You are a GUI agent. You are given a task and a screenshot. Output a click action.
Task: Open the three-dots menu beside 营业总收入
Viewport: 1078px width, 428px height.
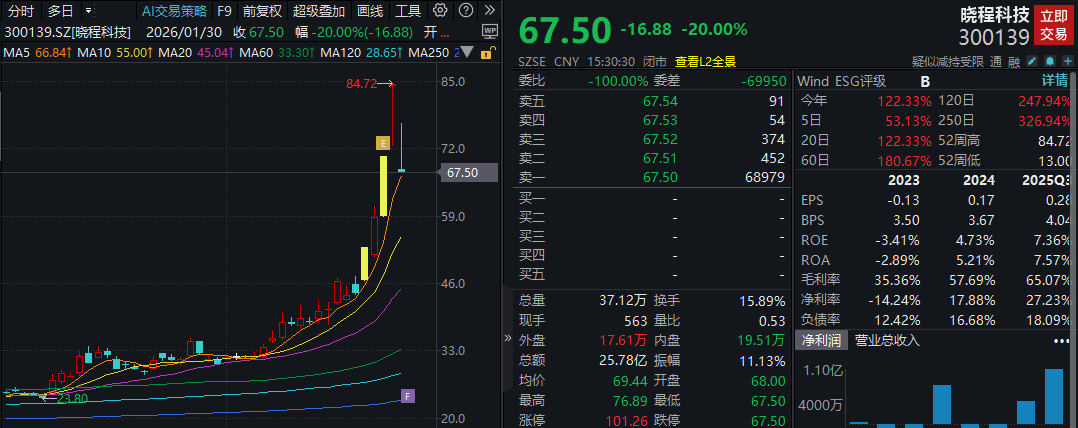click(x=1061, y=341)
